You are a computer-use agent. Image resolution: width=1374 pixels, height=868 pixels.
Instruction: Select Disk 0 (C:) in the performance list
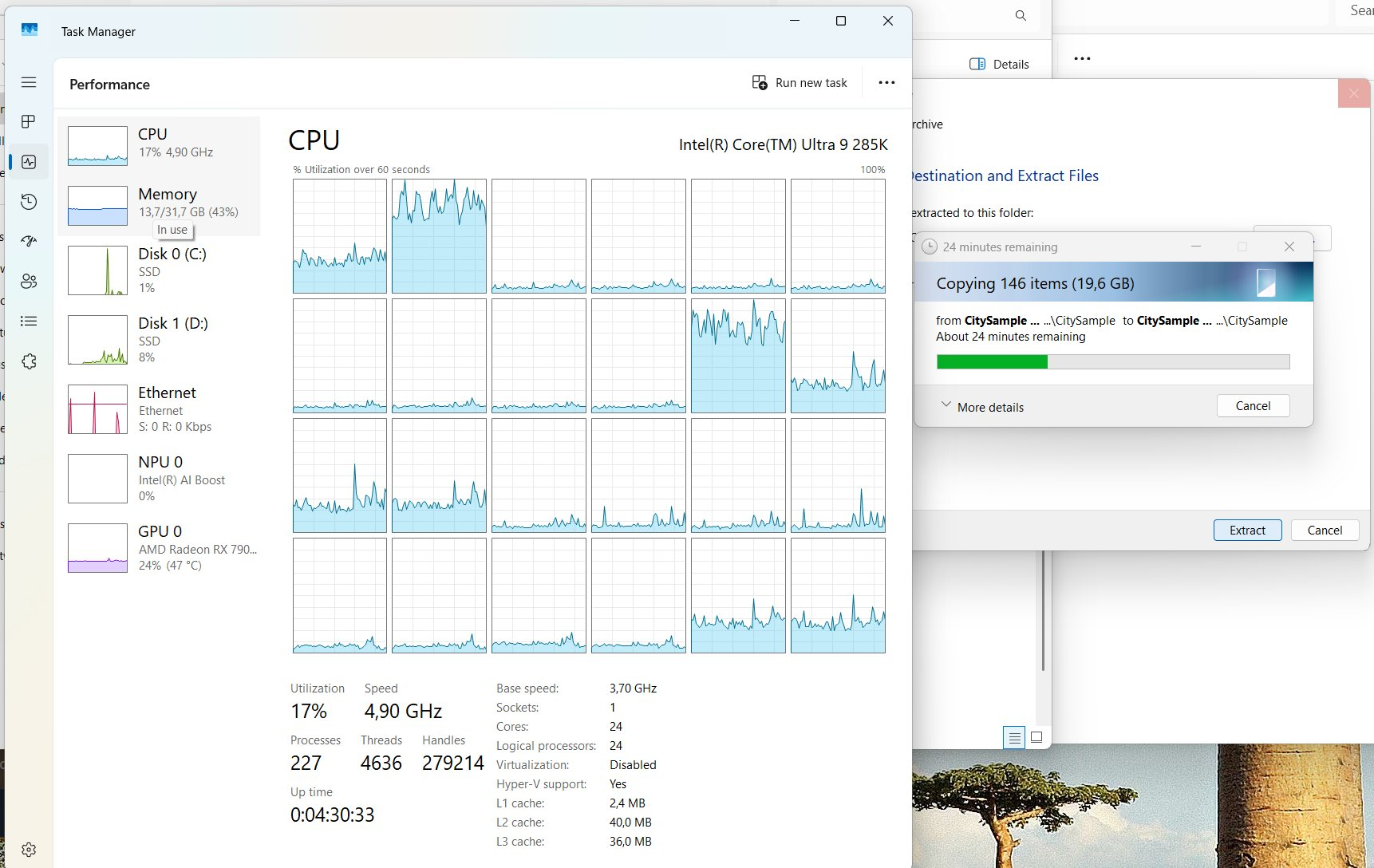pyautogui.click(x=159, y=270)
